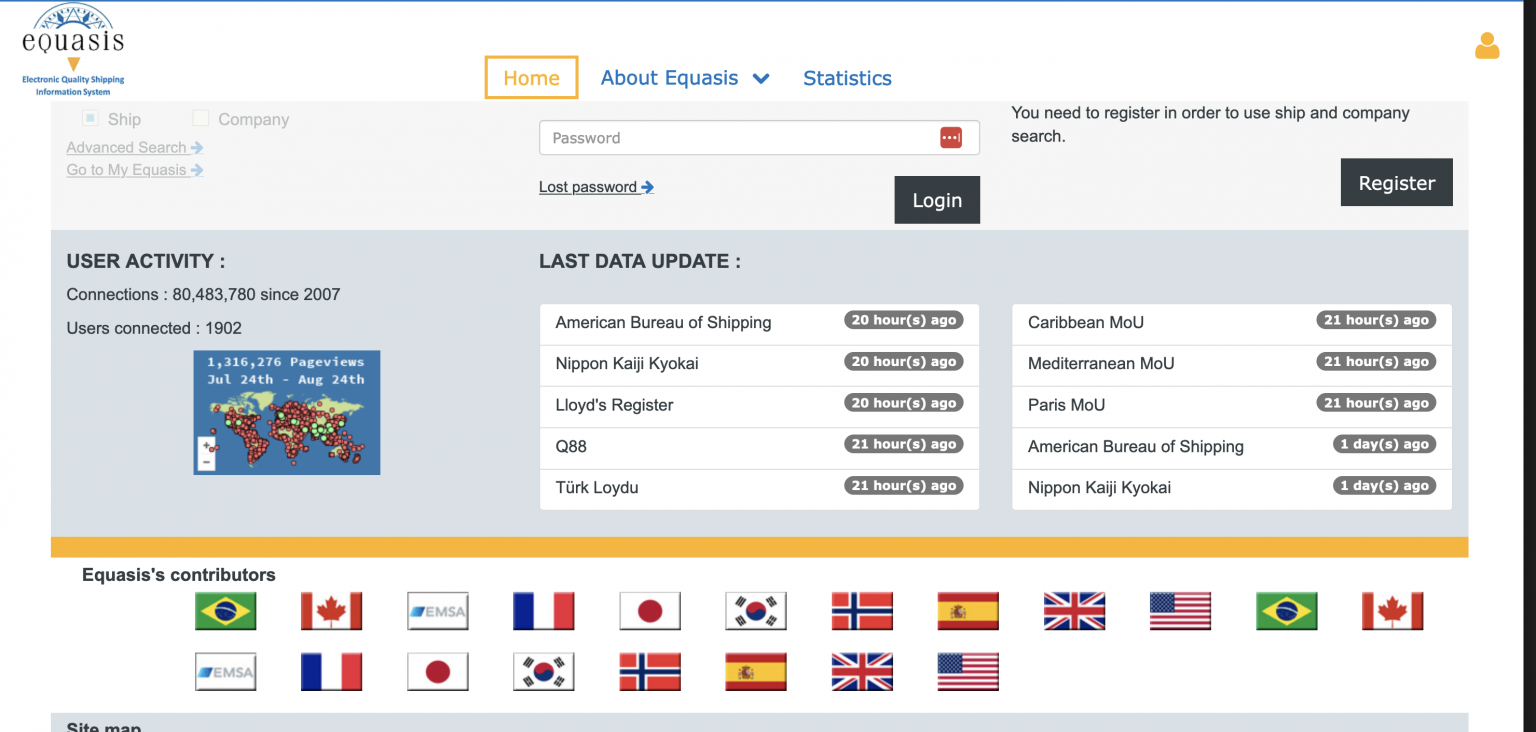Click the United Kingdom flag contributor icon
1536x732 pixels.
pos(1074,611)
